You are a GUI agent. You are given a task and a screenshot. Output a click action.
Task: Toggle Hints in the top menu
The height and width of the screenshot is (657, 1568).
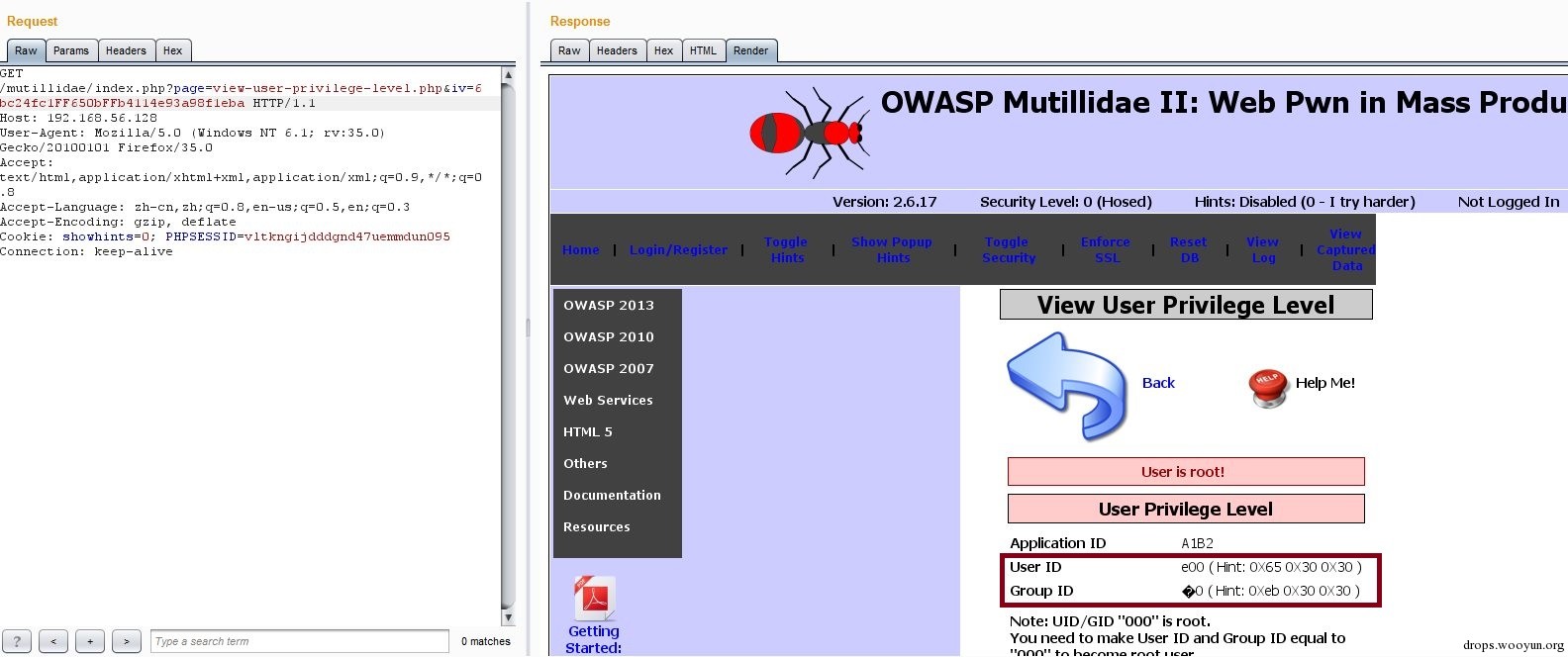(x=786, y=249)
